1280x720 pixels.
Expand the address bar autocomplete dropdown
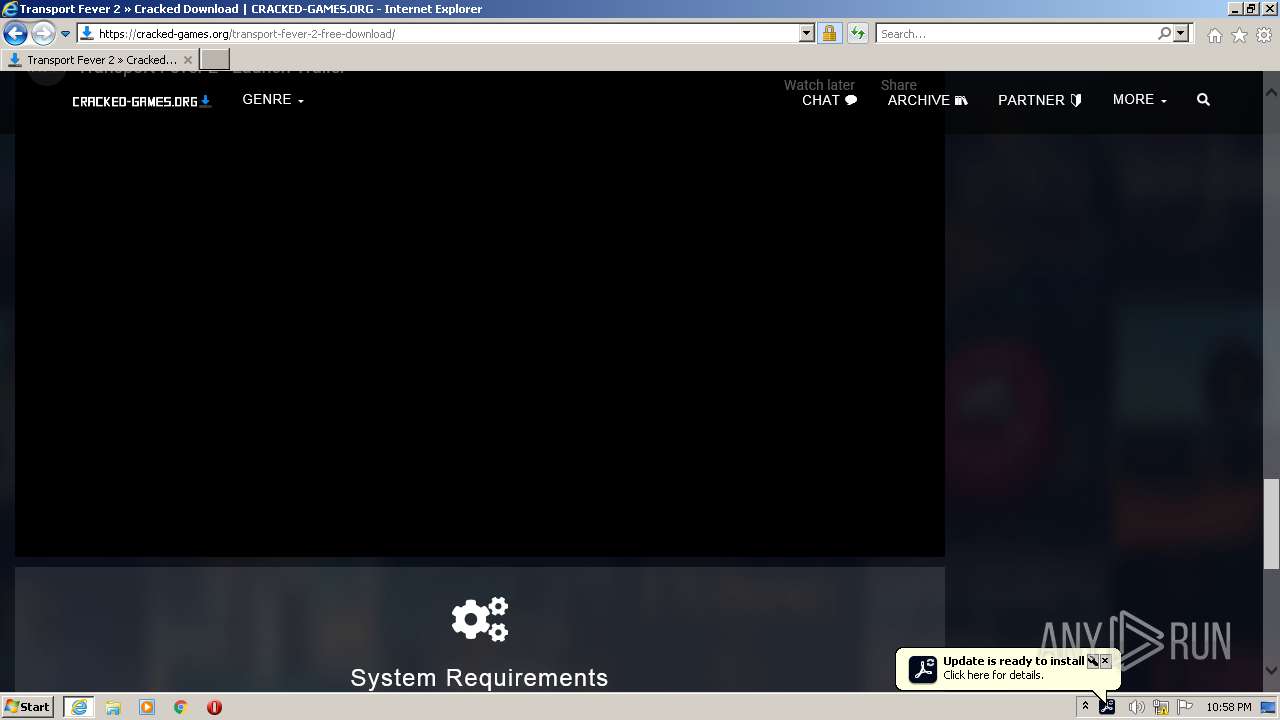tap(807, 34)
